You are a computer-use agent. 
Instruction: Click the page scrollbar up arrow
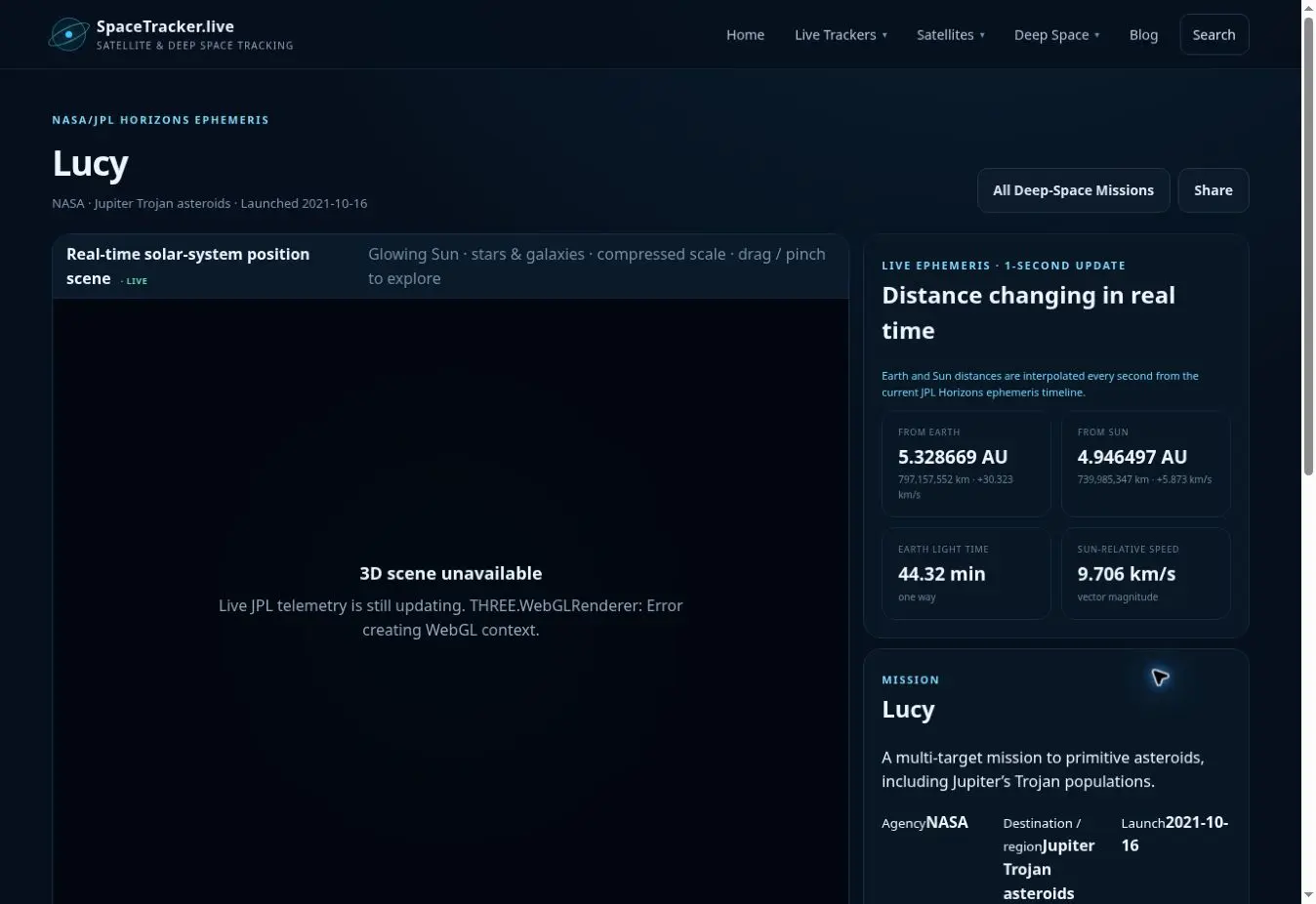coord(1309,8)
